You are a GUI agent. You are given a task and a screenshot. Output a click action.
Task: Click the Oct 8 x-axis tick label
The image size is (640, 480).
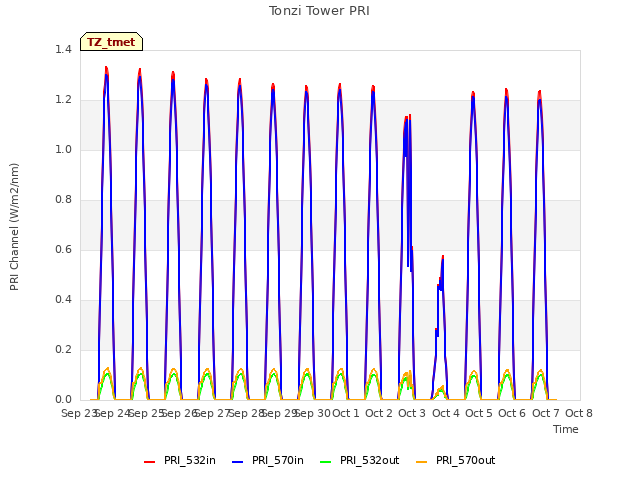[579, 413]
